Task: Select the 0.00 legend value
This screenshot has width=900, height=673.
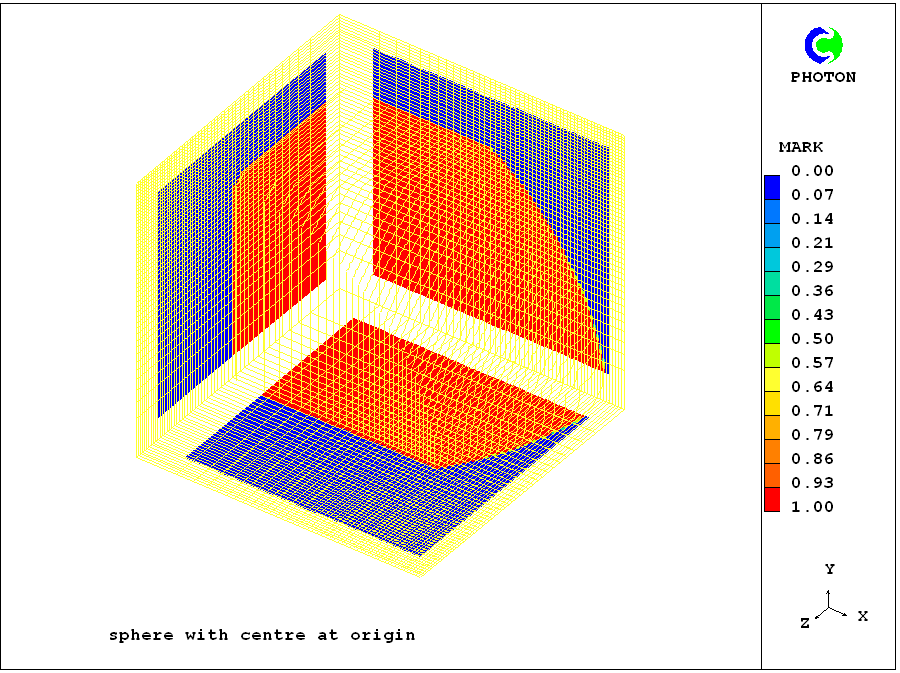Action: [812, 171]
